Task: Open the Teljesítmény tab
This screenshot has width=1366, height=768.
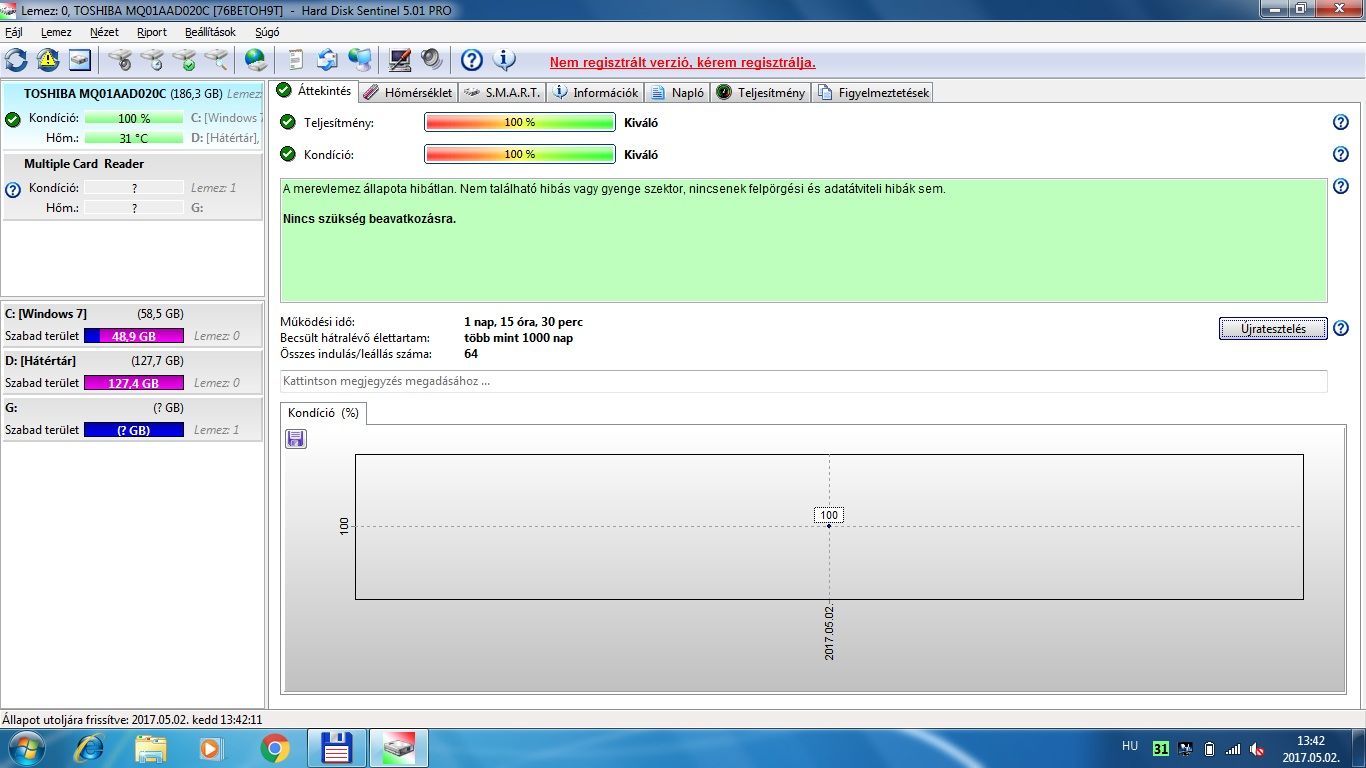Action: [761, 92]
